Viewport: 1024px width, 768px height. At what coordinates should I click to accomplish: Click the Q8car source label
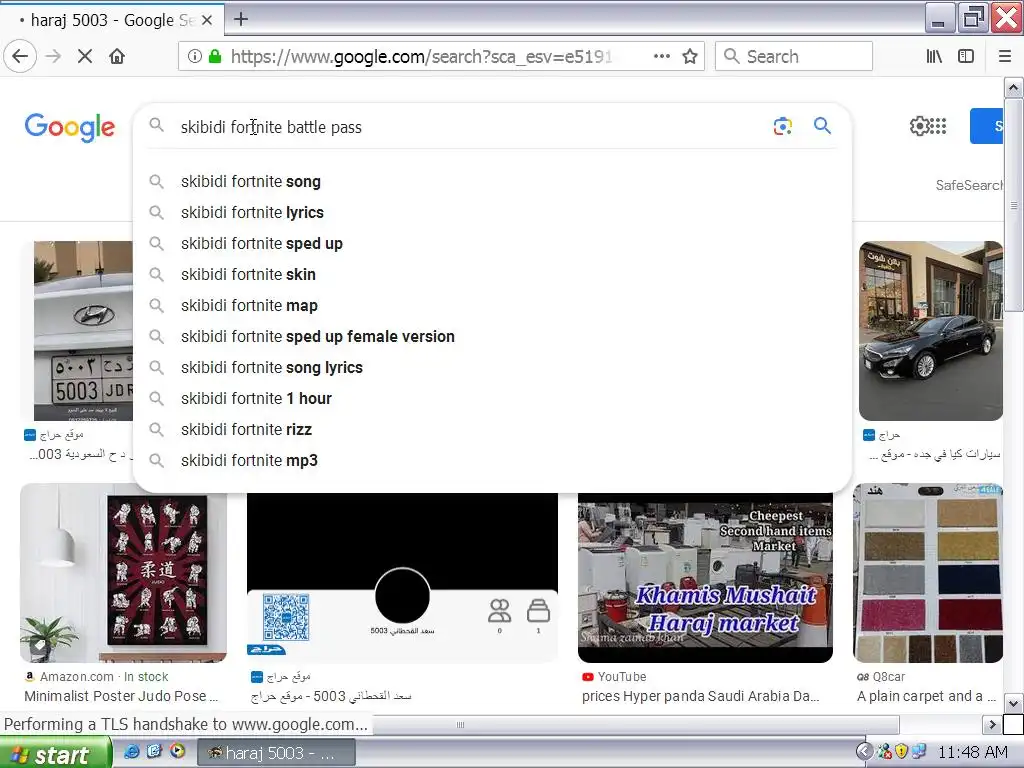(x=889, y=677)
